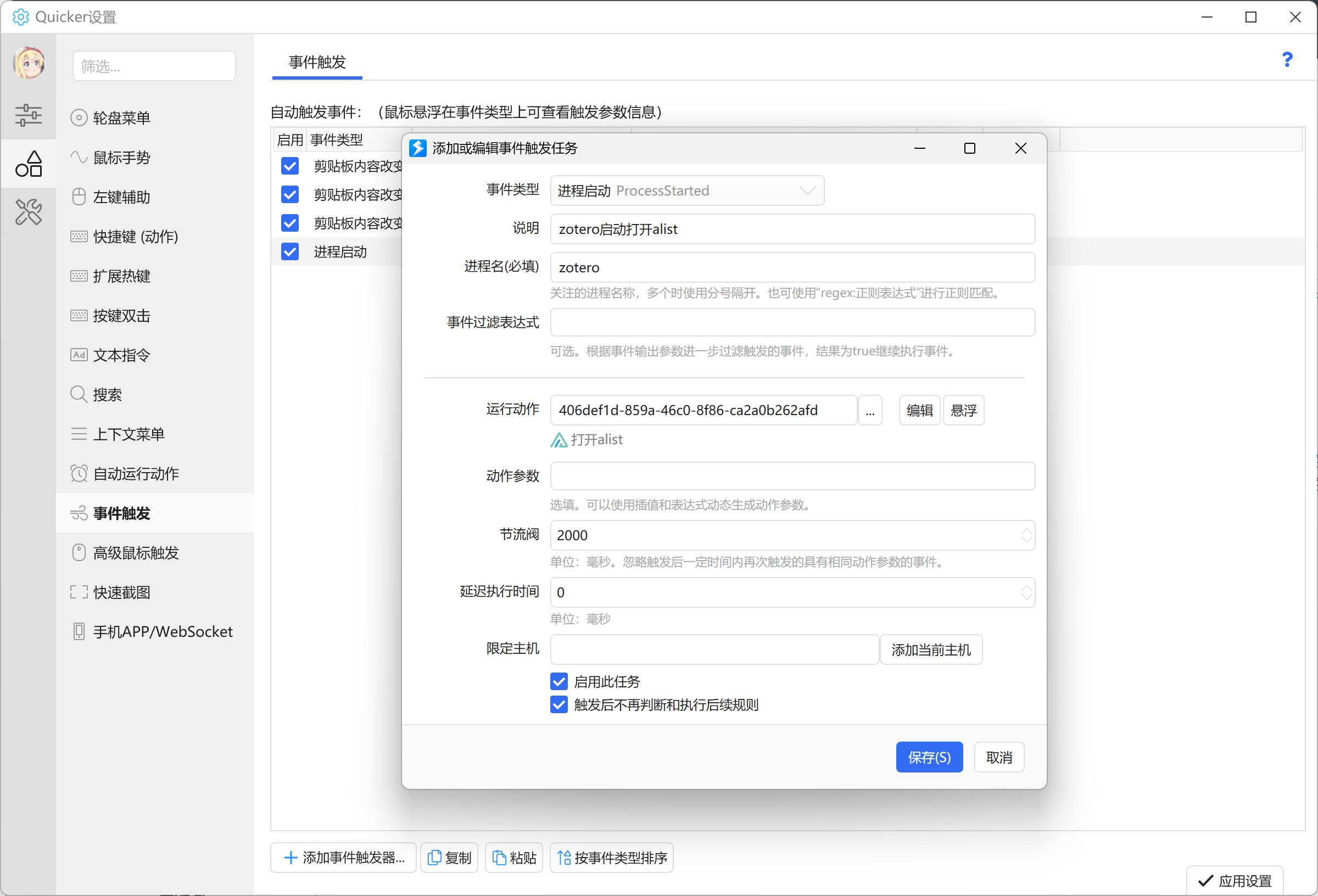This screenshot has height=896, width=1318.
Task: Select the 事件触发 tab
Action: [317, 62]
